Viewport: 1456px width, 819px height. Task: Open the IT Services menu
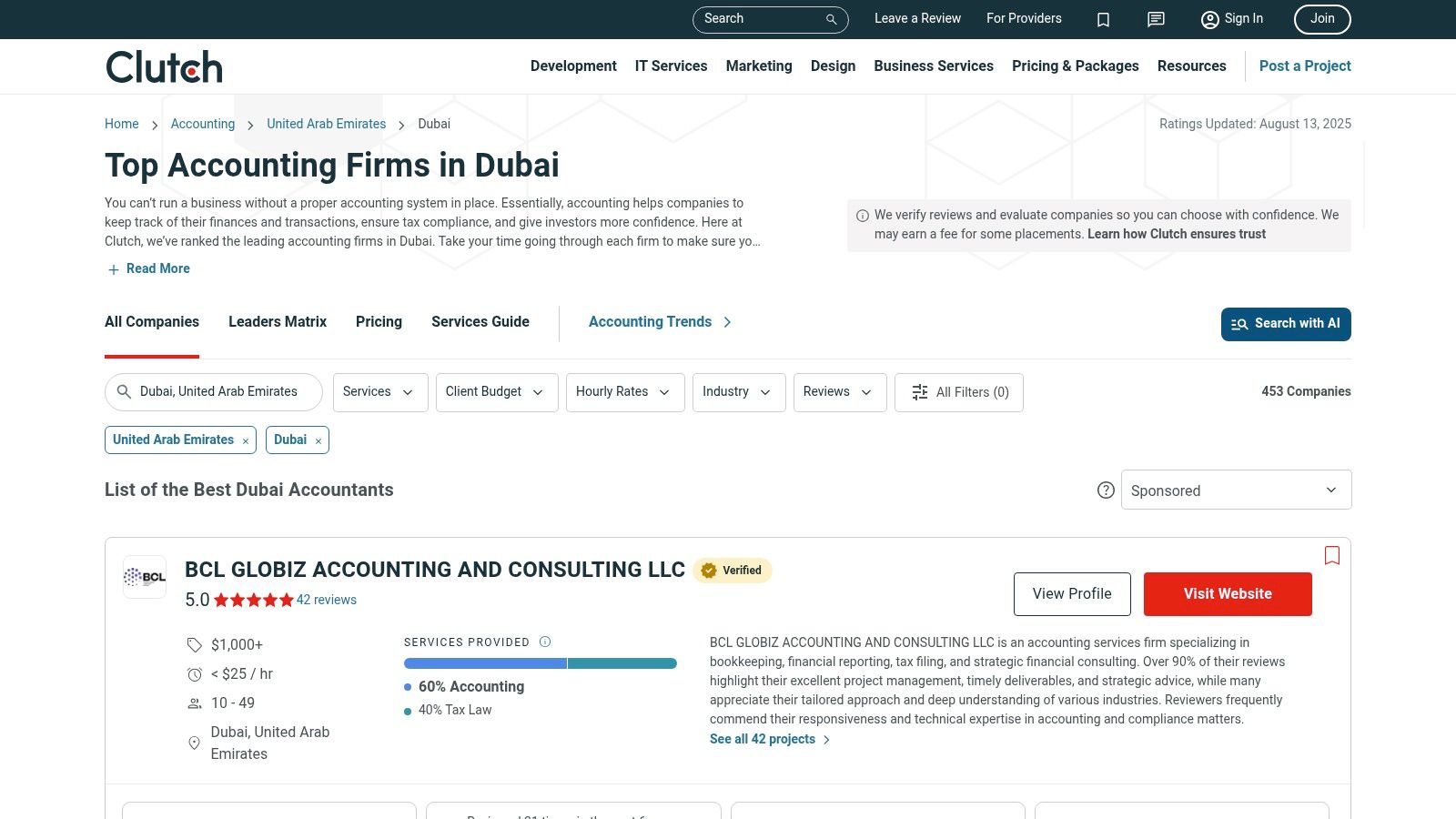click(671, 66)
